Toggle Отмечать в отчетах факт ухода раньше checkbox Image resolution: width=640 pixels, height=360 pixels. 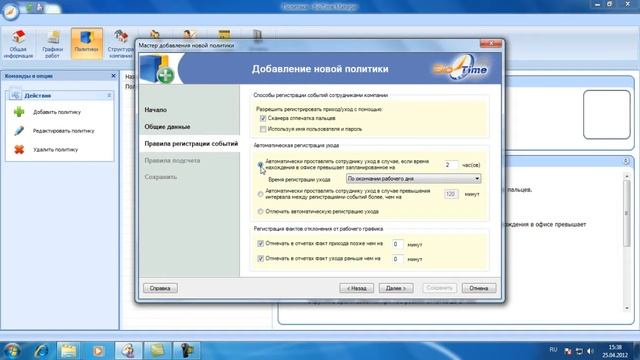260,259
